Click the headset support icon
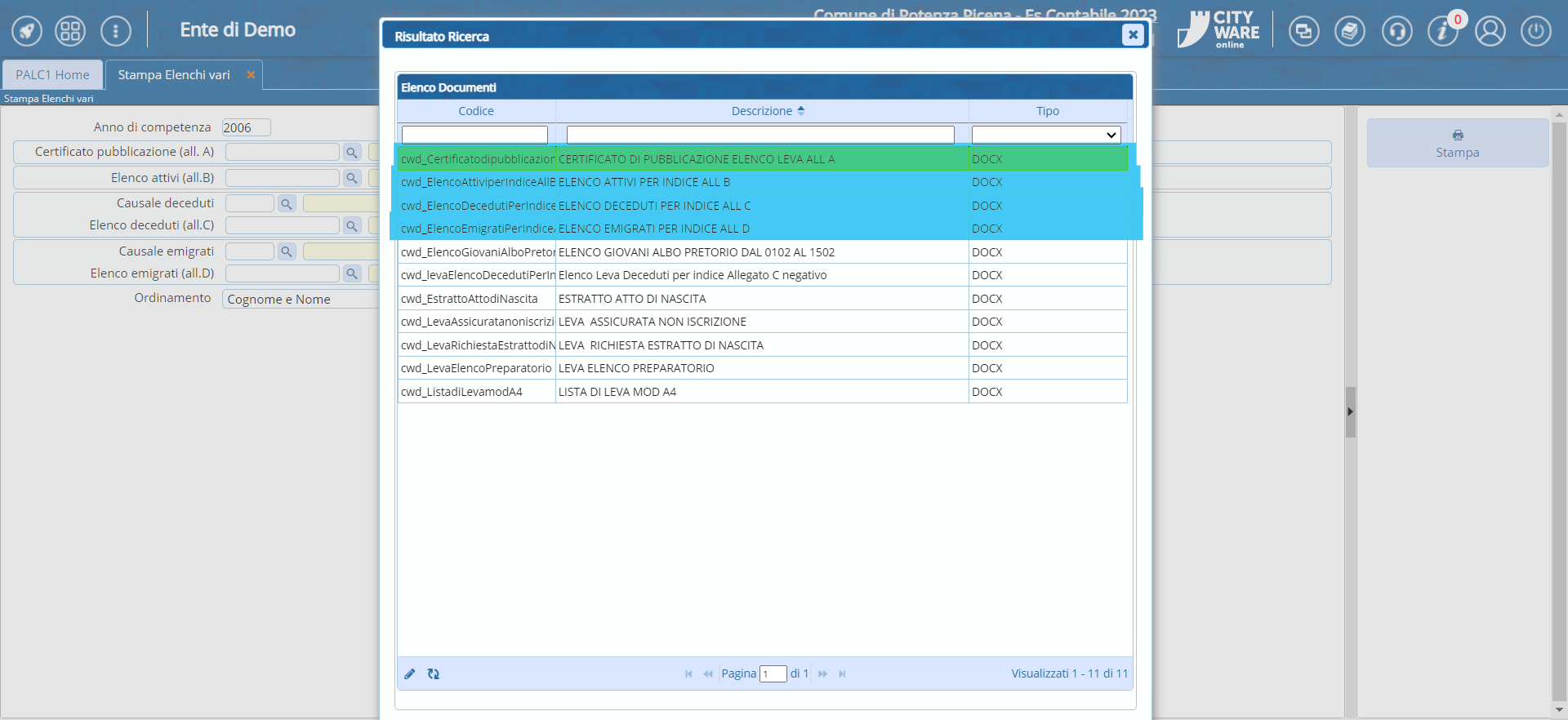 click(x=1396, y=32)
